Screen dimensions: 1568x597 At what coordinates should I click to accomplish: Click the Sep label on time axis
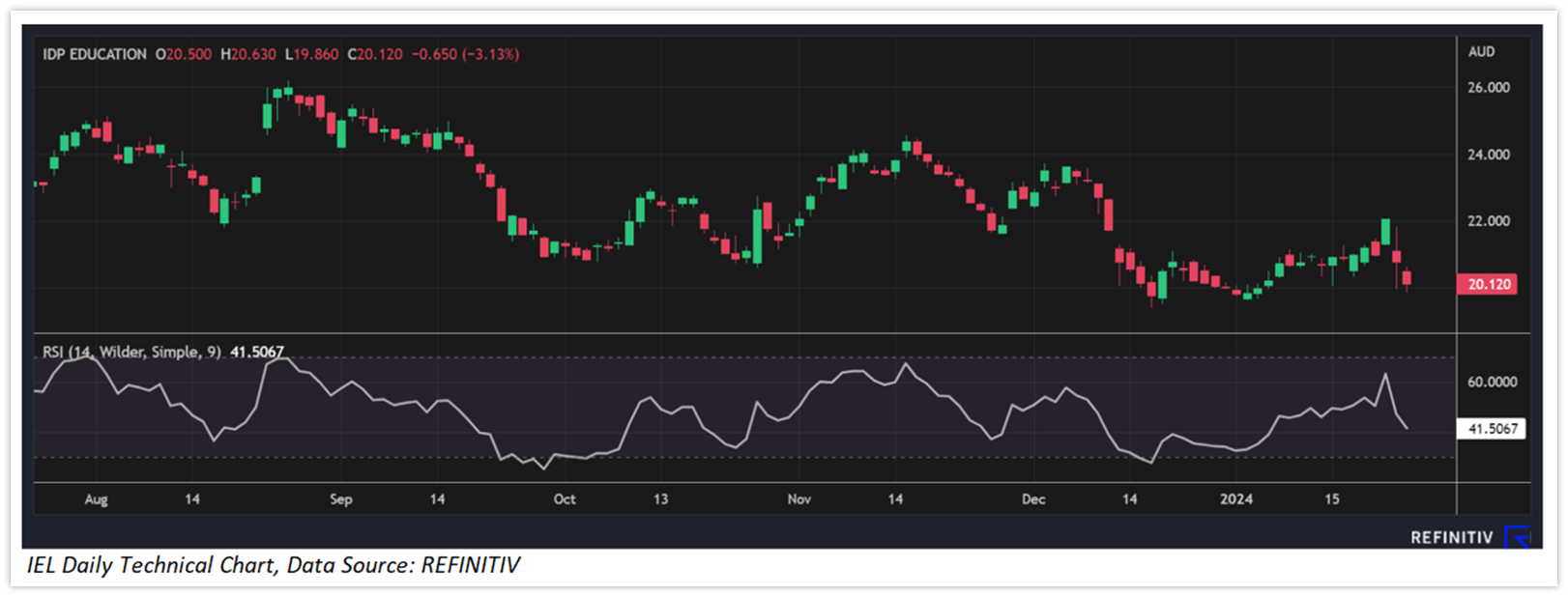point(341,499)
